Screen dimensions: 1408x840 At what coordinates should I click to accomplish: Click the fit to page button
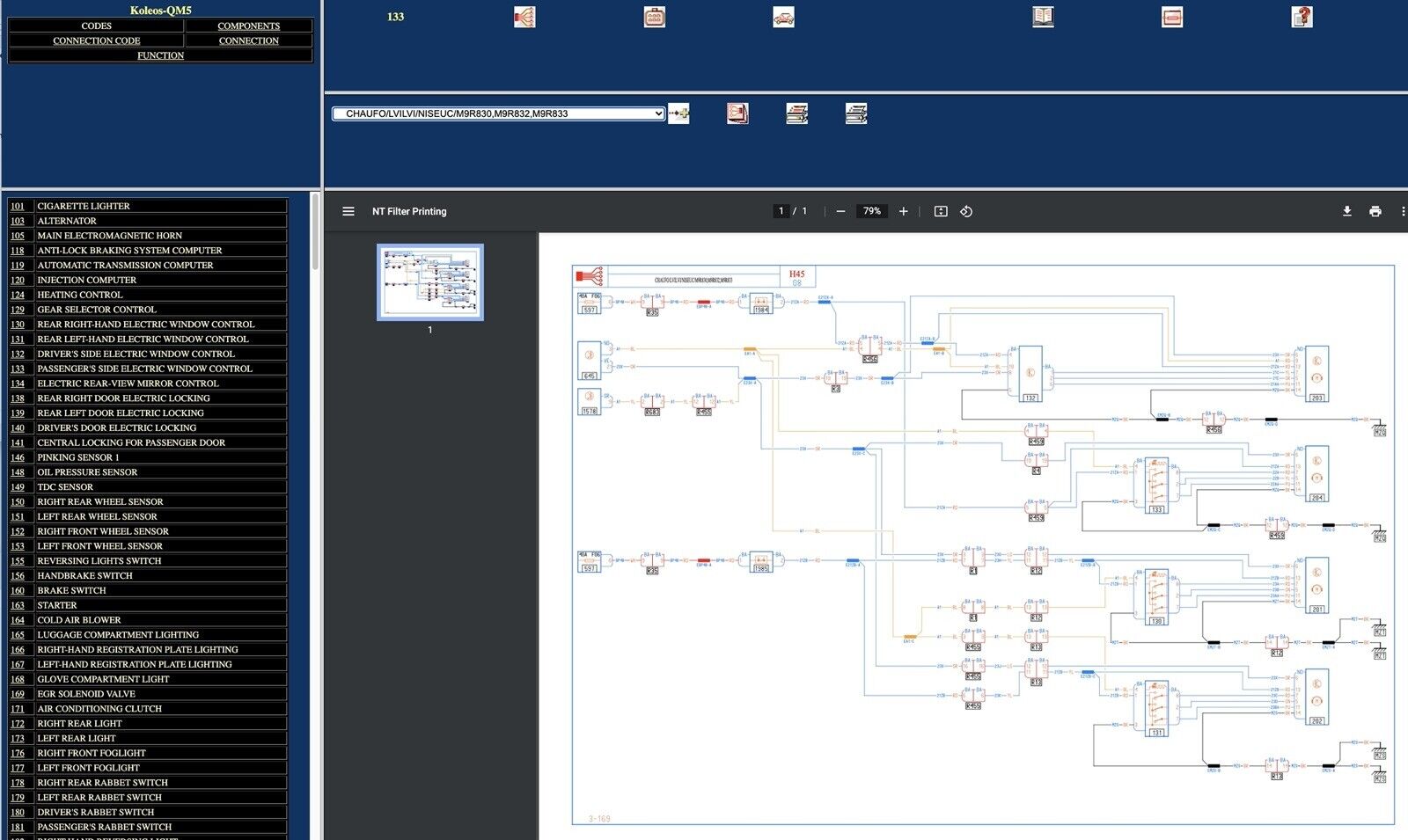(x=941, y=211)
